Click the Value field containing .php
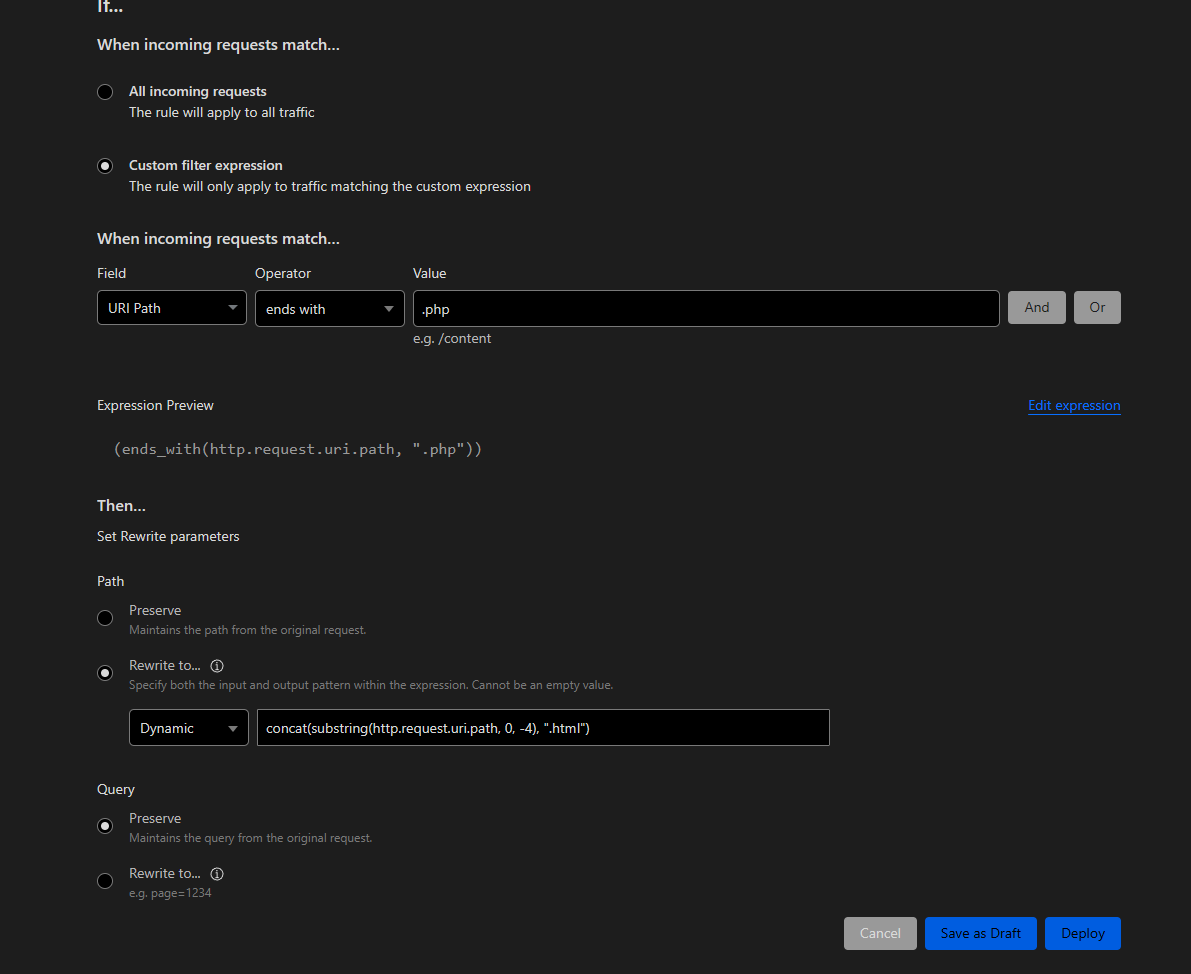The image size is (1191, 974). (x=705, y=308)
